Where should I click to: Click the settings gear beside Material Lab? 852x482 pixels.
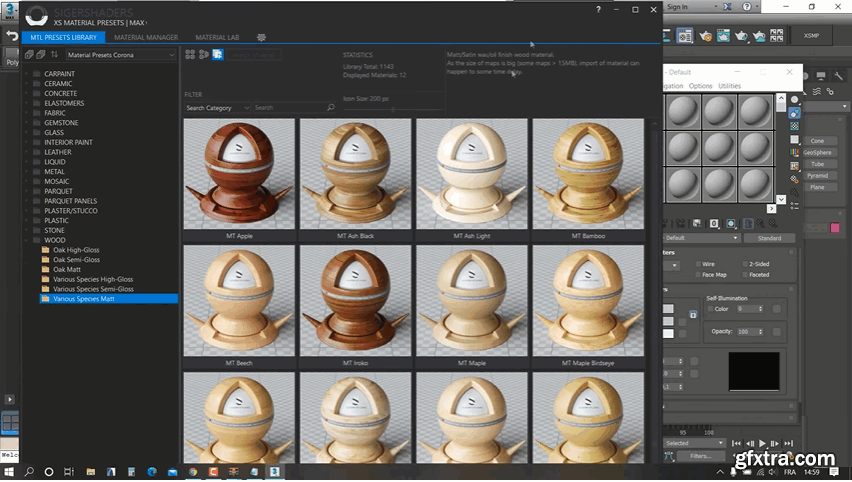click(261, 37)
